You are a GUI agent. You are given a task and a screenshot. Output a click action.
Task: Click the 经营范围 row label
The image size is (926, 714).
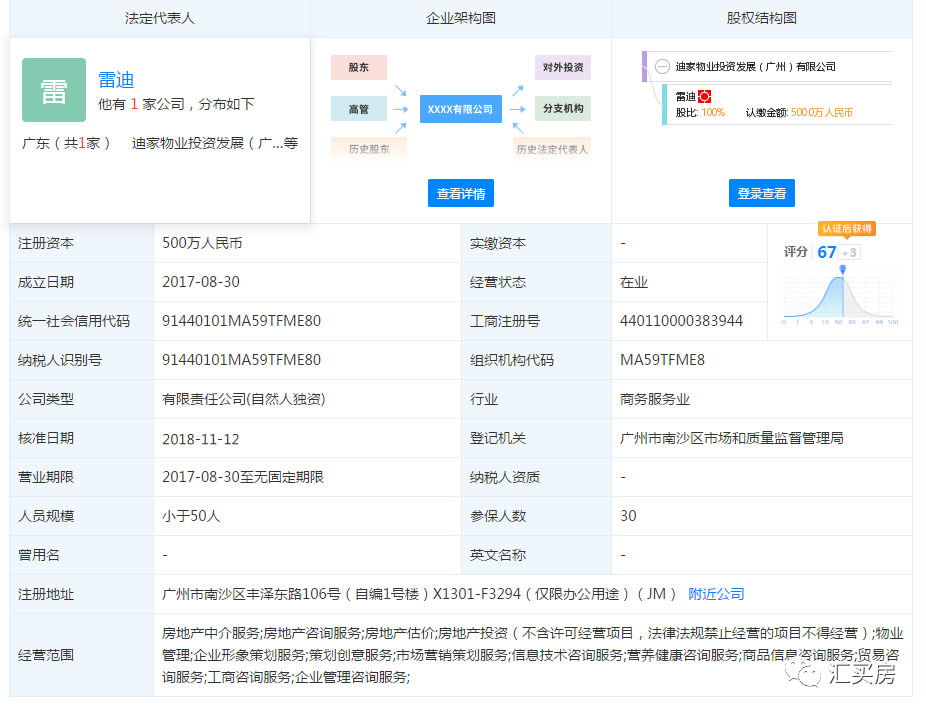click(45, 655)
